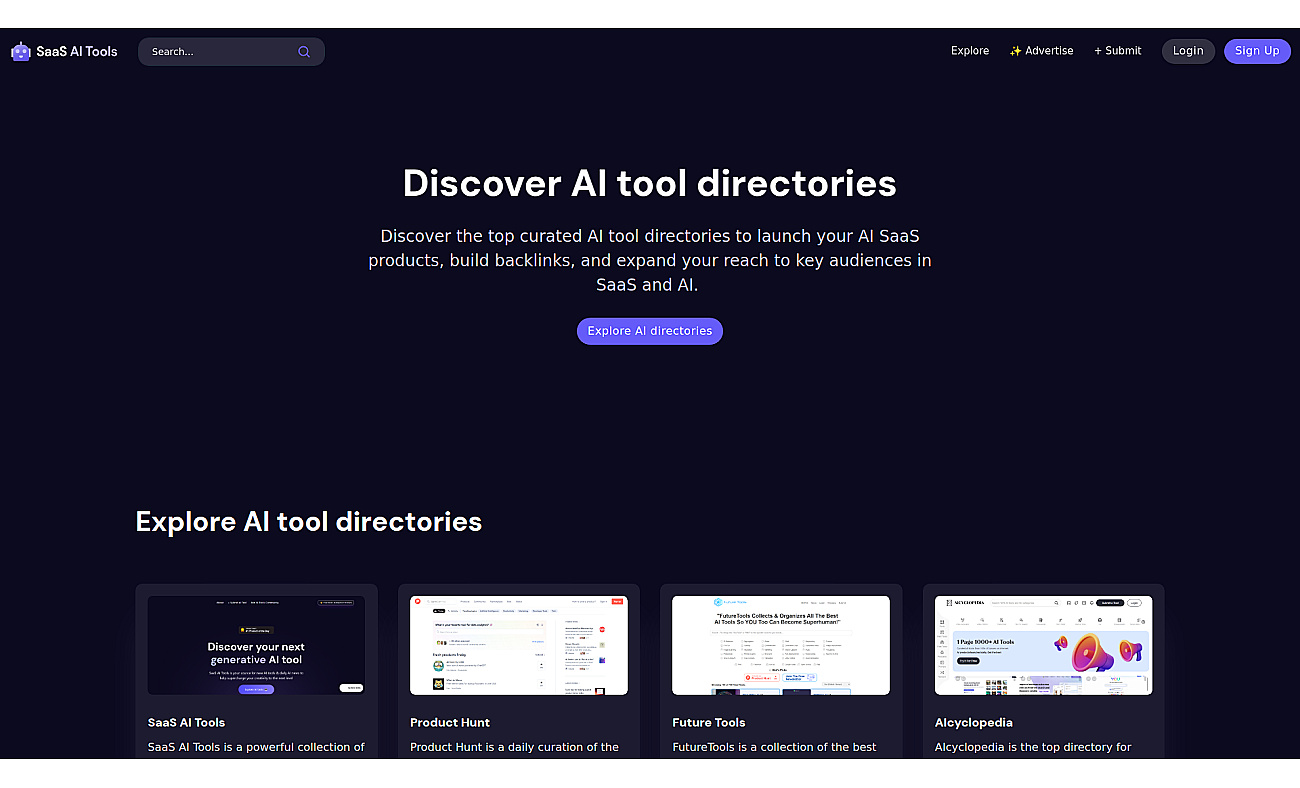Image resolution: width=1300 pixels, height=788 pixels.
Task: Open the Product Hunt card thumbnail
Action: 519,645
